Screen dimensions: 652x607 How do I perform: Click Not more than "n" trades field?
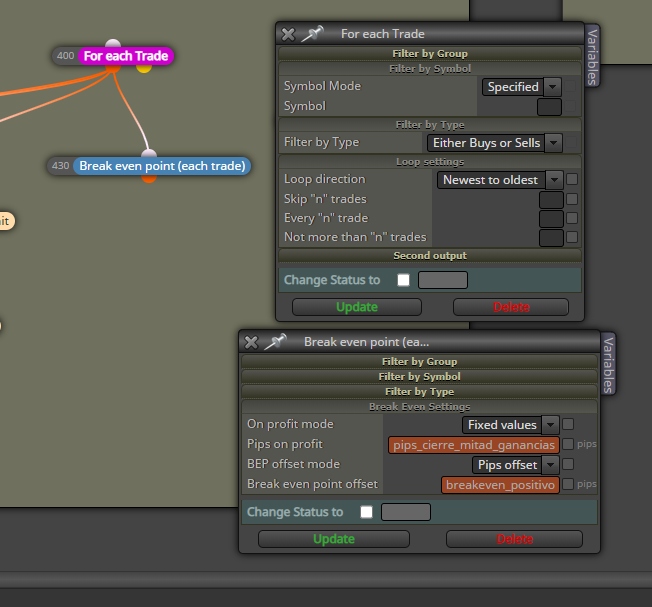pos(551,238)
